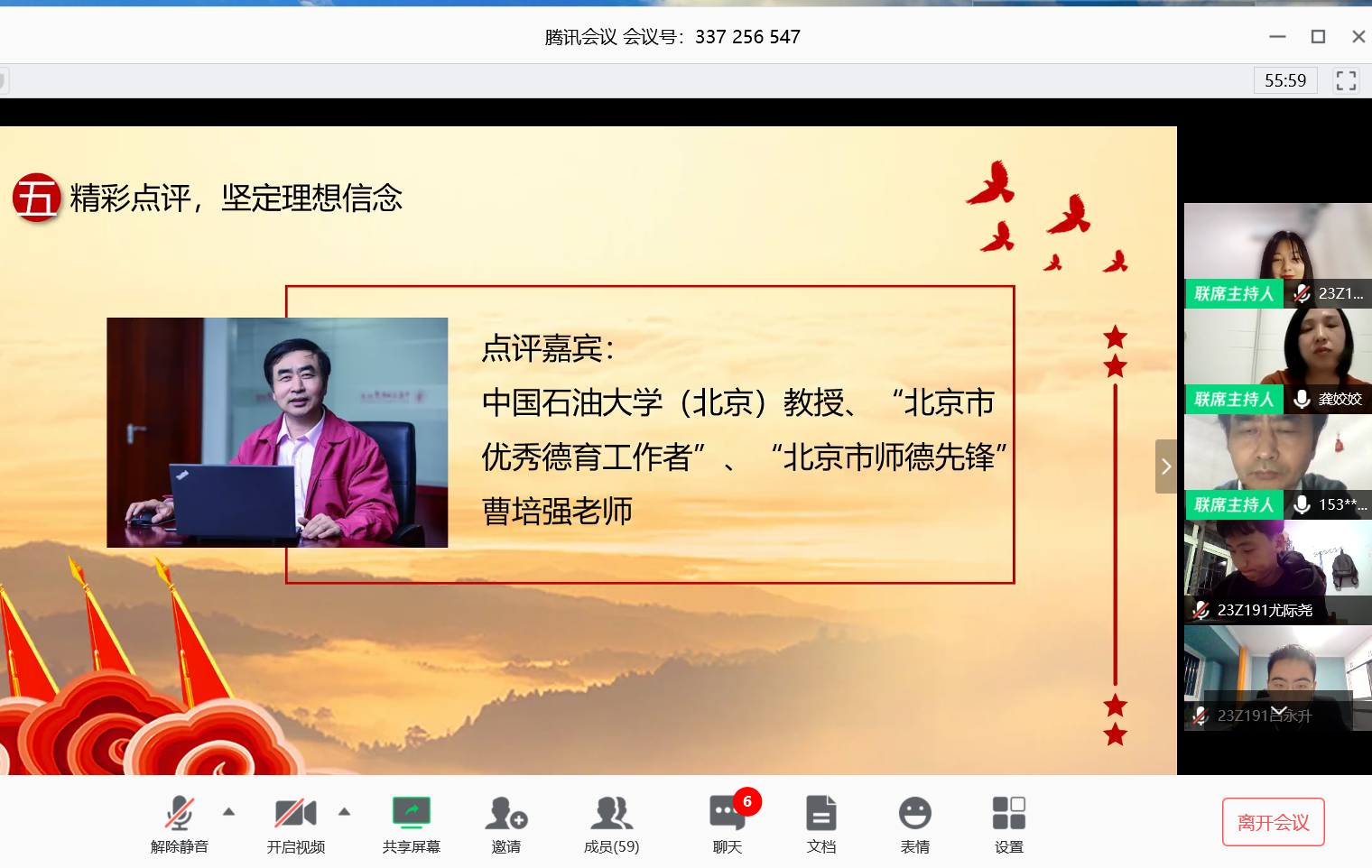Open the 邀请 invite icon

tap(505, 823)
